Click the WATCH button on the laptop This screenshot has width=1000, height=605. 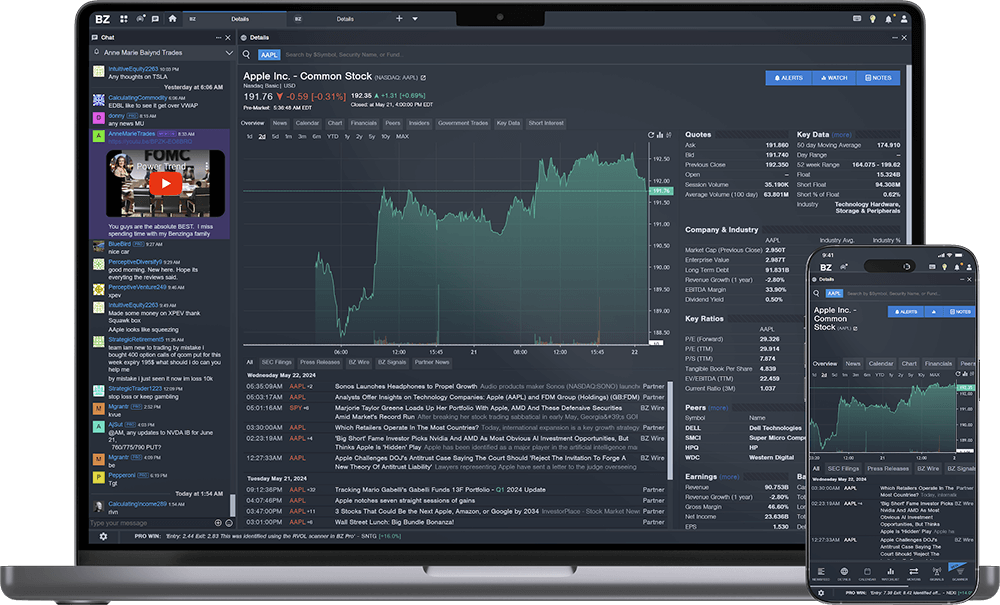(834, 78)
